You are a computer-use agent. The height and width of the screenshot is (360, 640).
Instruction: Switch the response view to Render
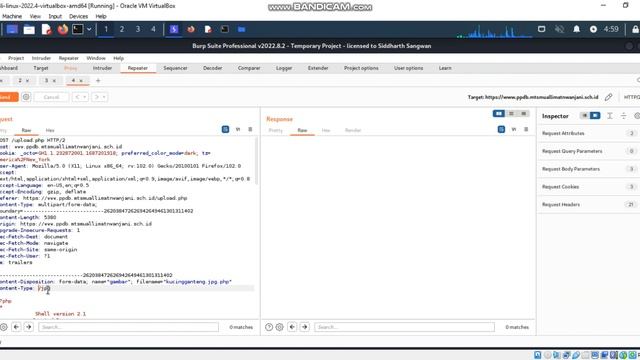tap(353, 130)
